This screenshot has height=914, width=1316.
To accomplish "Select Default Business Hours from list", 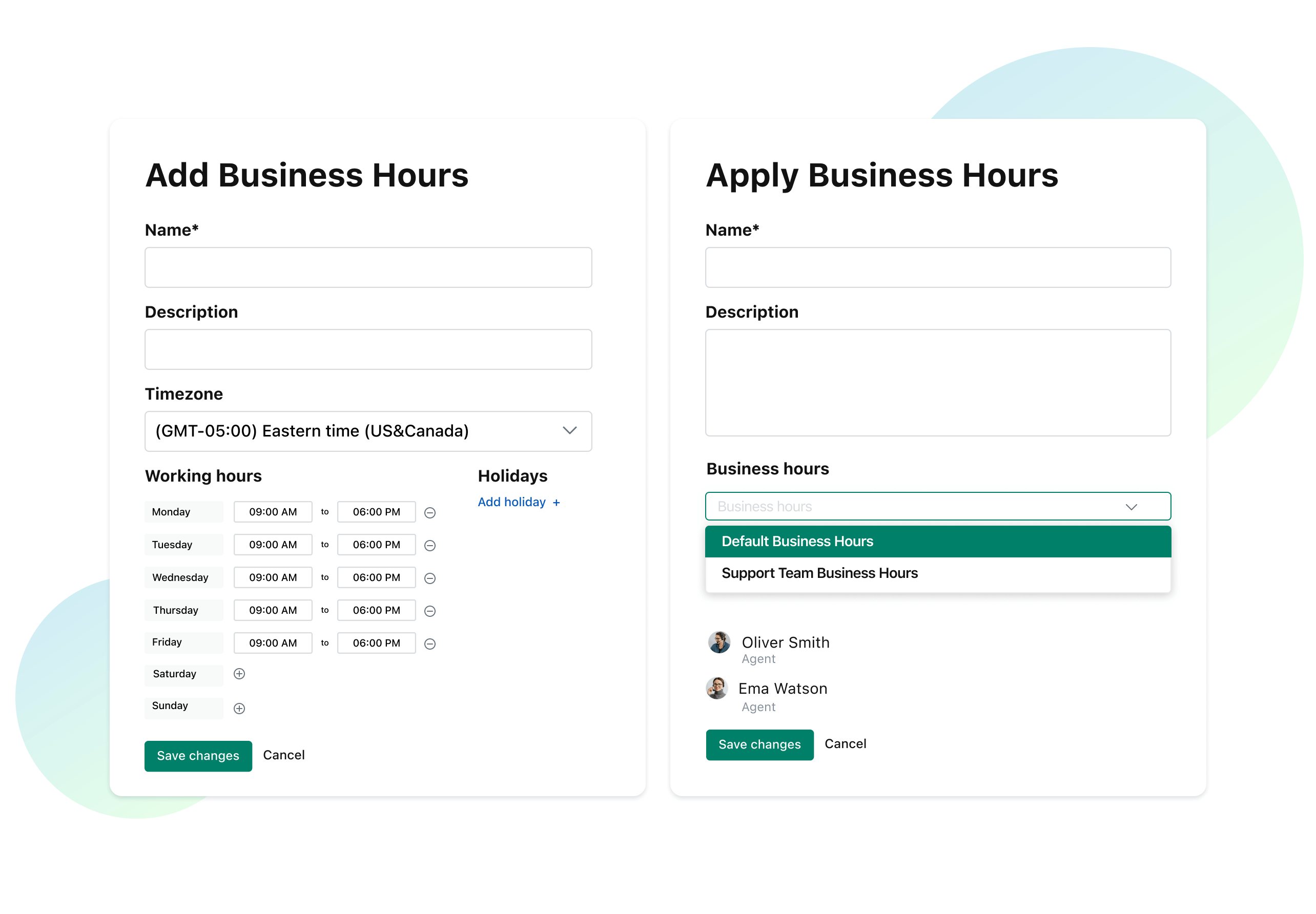I will [939, 540].
